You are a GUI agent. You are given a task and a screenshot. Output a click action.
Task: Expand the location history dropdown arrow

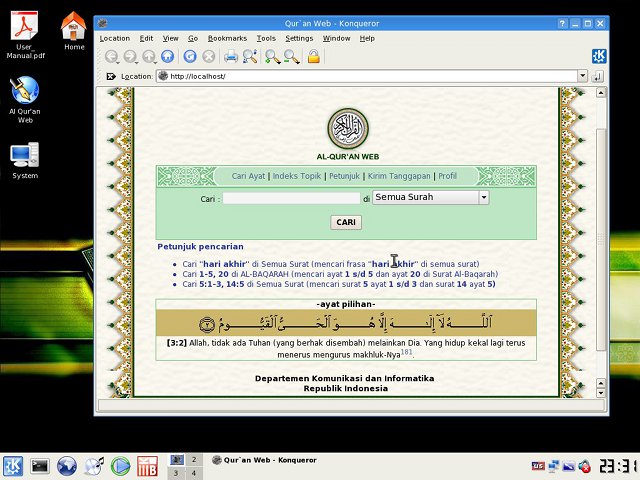[x=582, y=76]
